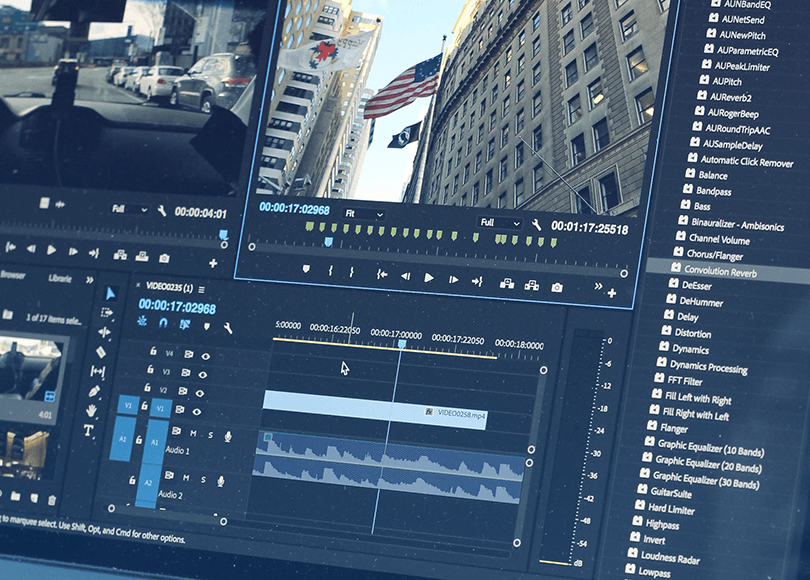Screen dimensions: 810x580
Task: Toggle Linked Selection in the timeline
Action: click(184, 324)
